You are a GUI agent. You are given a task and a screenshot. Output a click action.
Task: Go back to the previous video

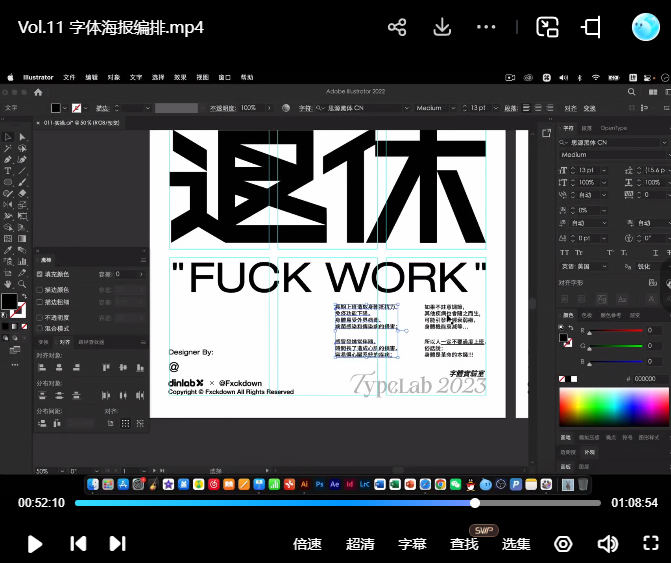78,544
